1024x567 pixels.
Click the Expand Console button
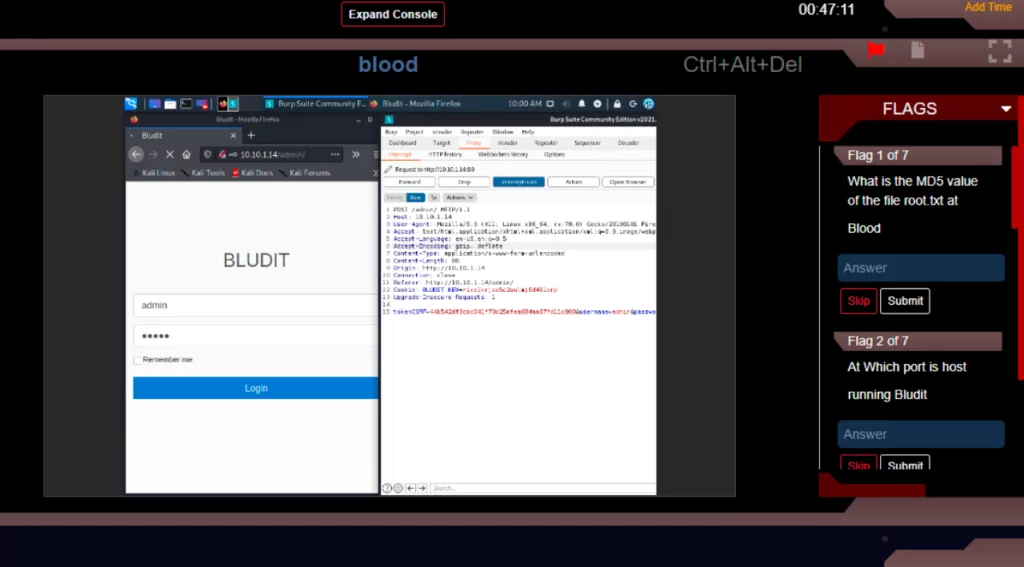(x=392, y=14)
